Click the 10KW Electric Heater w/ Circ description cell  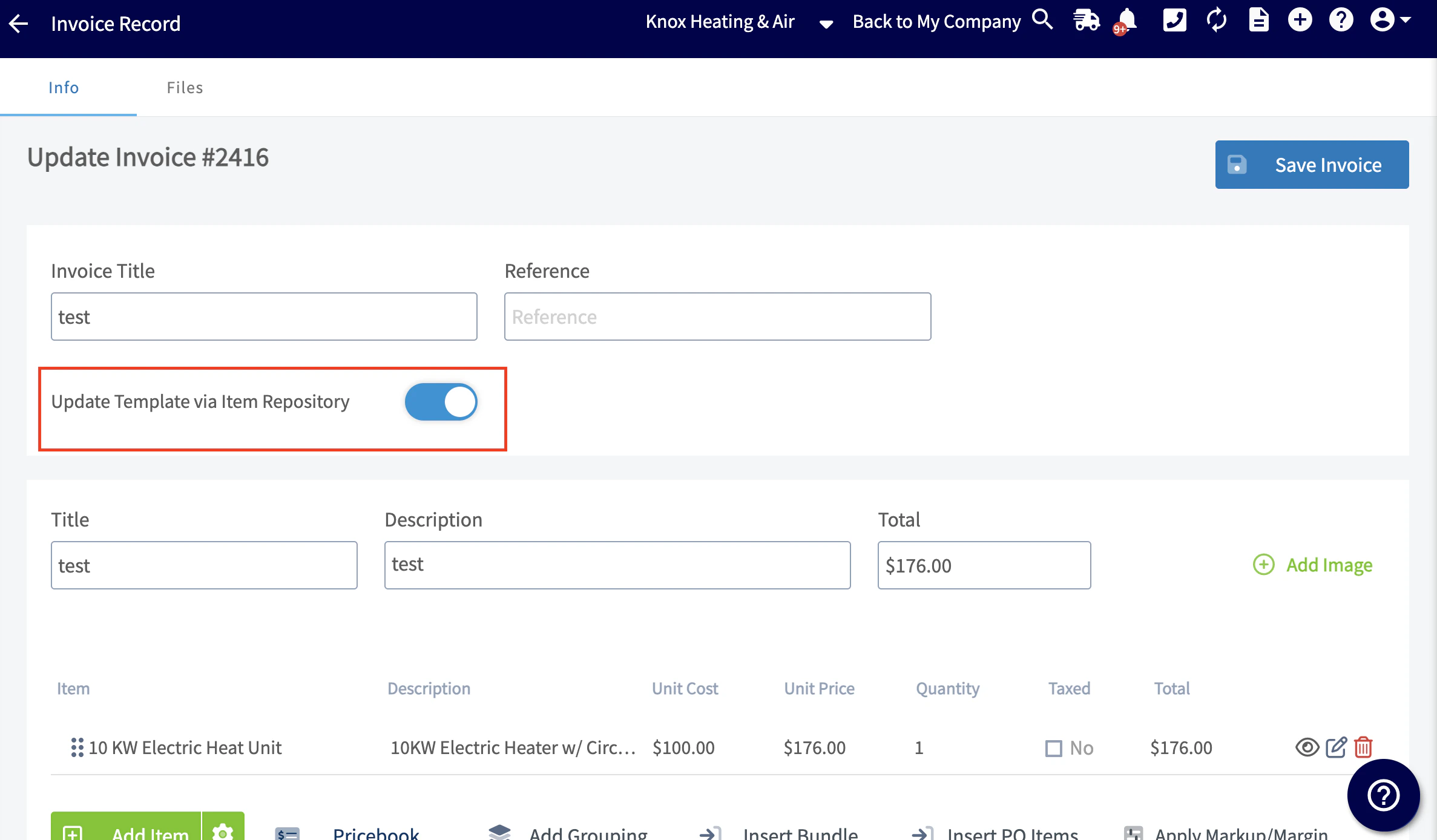point(513,748)
